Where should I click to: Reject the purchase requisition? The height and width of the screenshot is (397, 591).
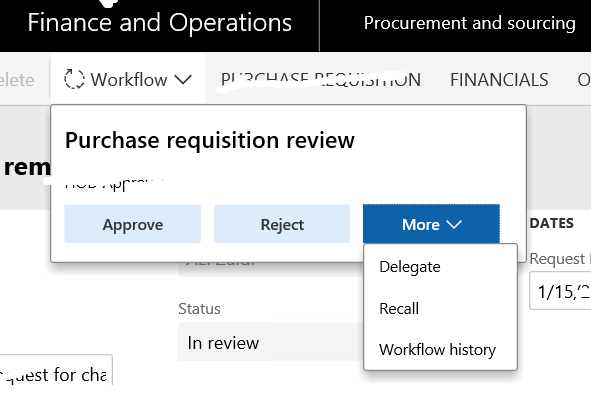(282, 224)
